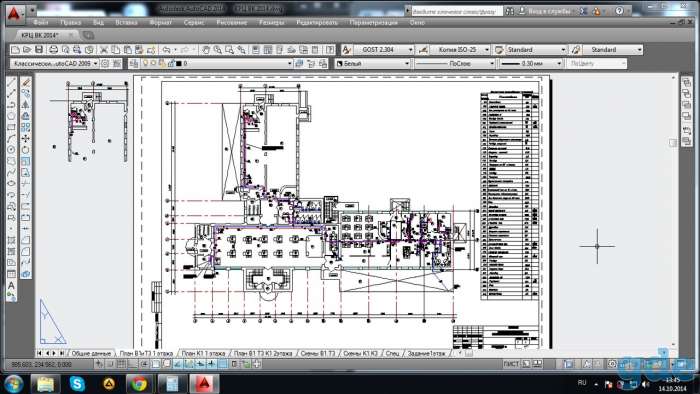Click the Text Style icon beside GOST 2.304

click(346, 50)
